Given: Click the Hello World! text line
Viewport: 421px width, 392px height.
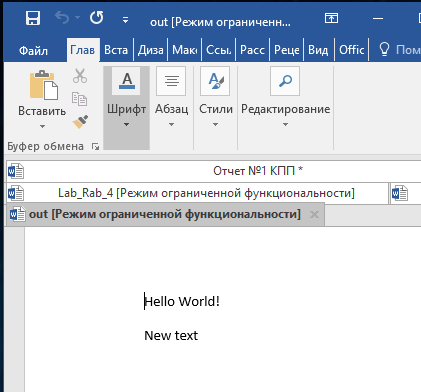Looking at the screenshot, I should (x=182, y=301).
